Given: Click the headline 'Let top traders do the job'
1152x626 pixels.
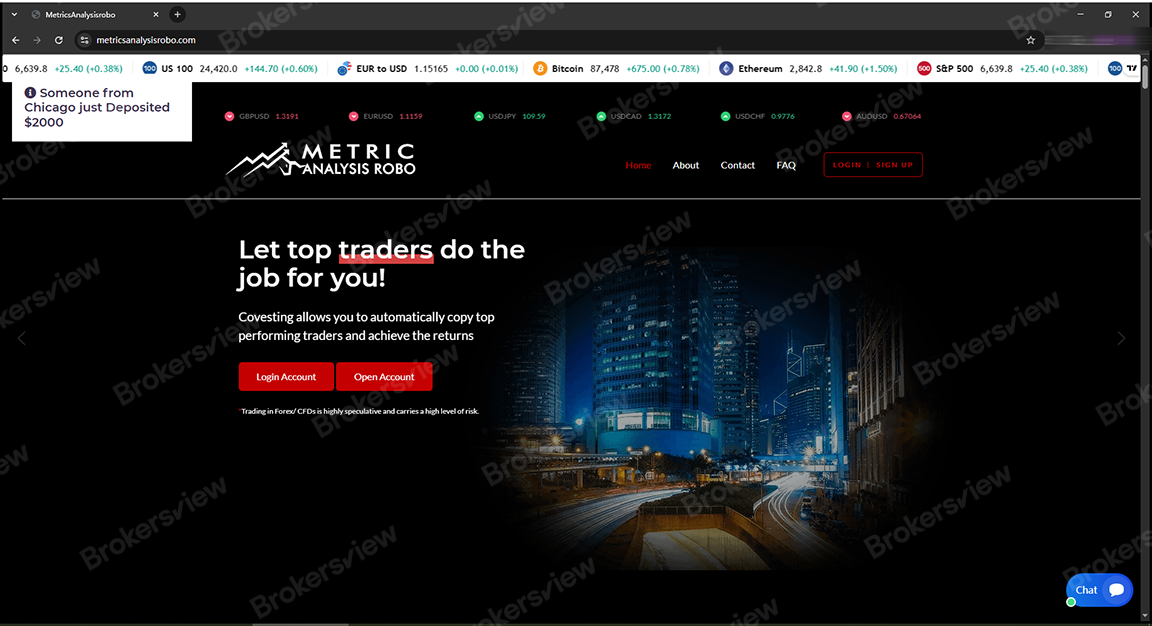Looking at the screenshot, I should pyautogui.click(x=381, y=264).
